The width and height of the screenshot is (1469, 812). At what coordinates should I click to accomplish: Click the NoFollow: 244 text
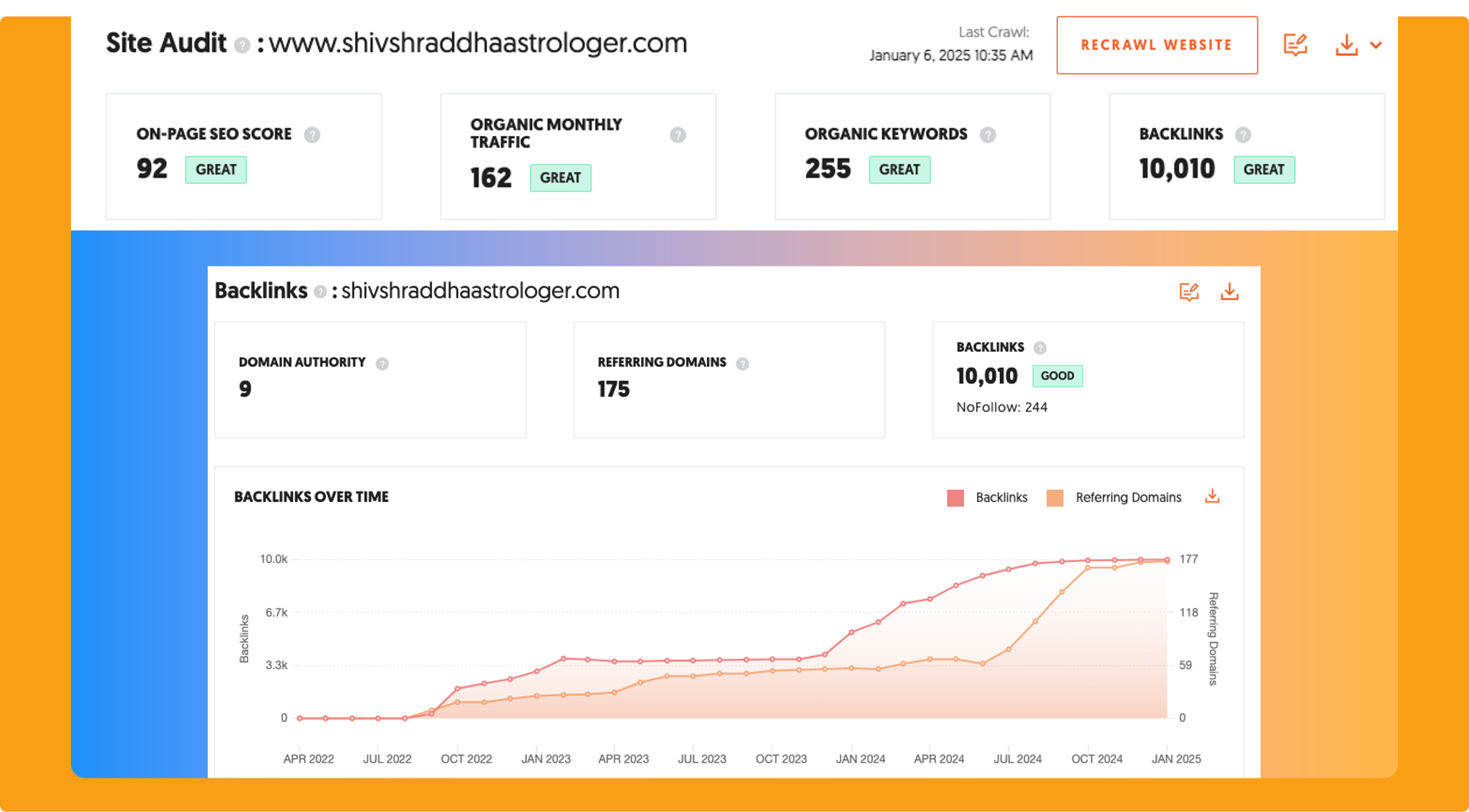pos(1001,407)
